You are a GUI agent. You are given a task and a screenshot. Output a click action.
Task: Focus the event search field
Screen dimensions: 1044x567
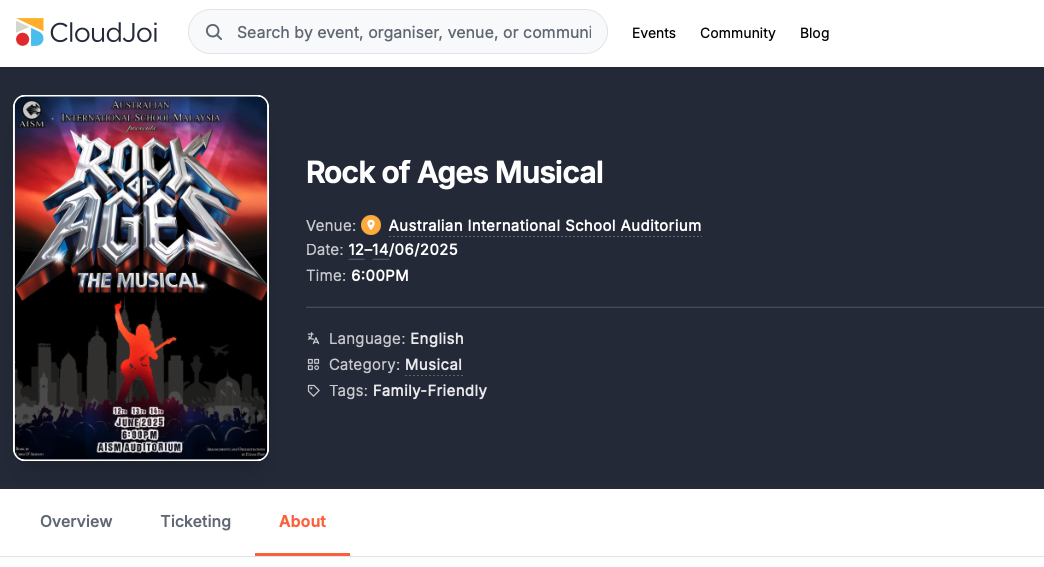click(413, 32)
